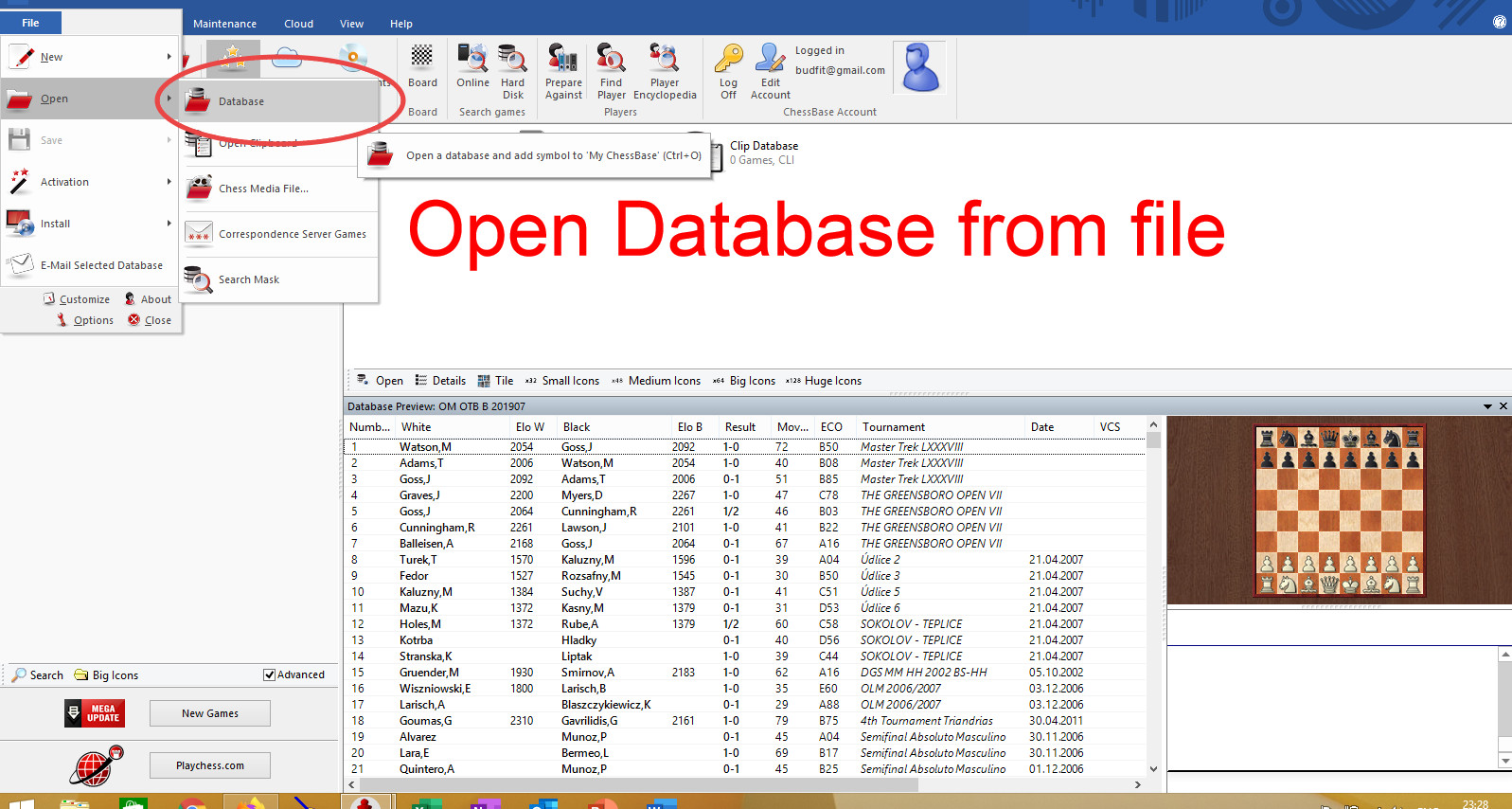Screen dimensions: 1512x809
Task: Open the Search Mask entry
Action: [278, 279]
